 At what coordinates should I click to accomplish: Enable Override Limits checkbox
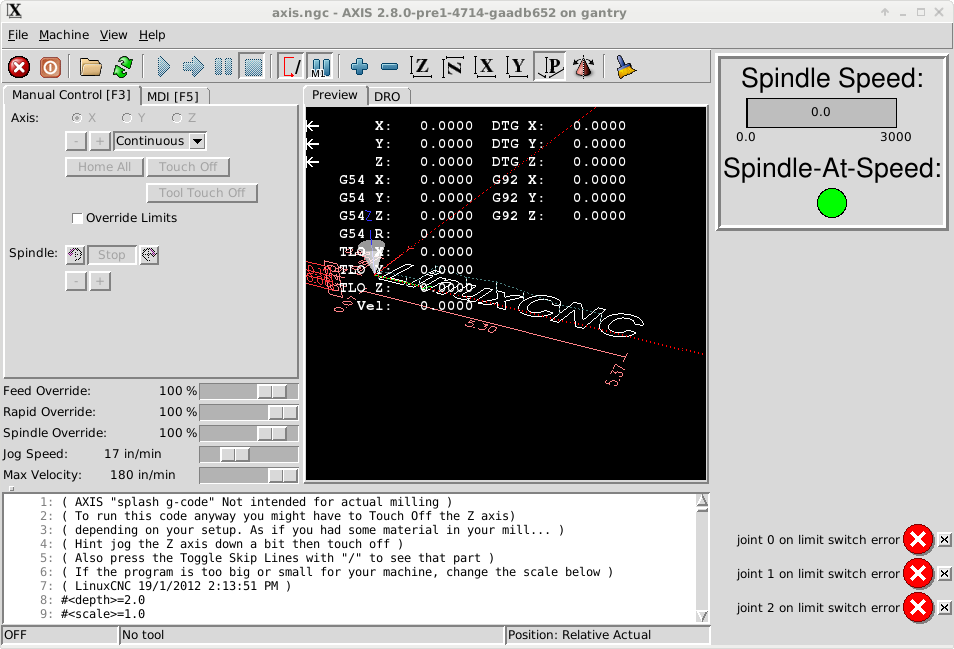(78, 218)
